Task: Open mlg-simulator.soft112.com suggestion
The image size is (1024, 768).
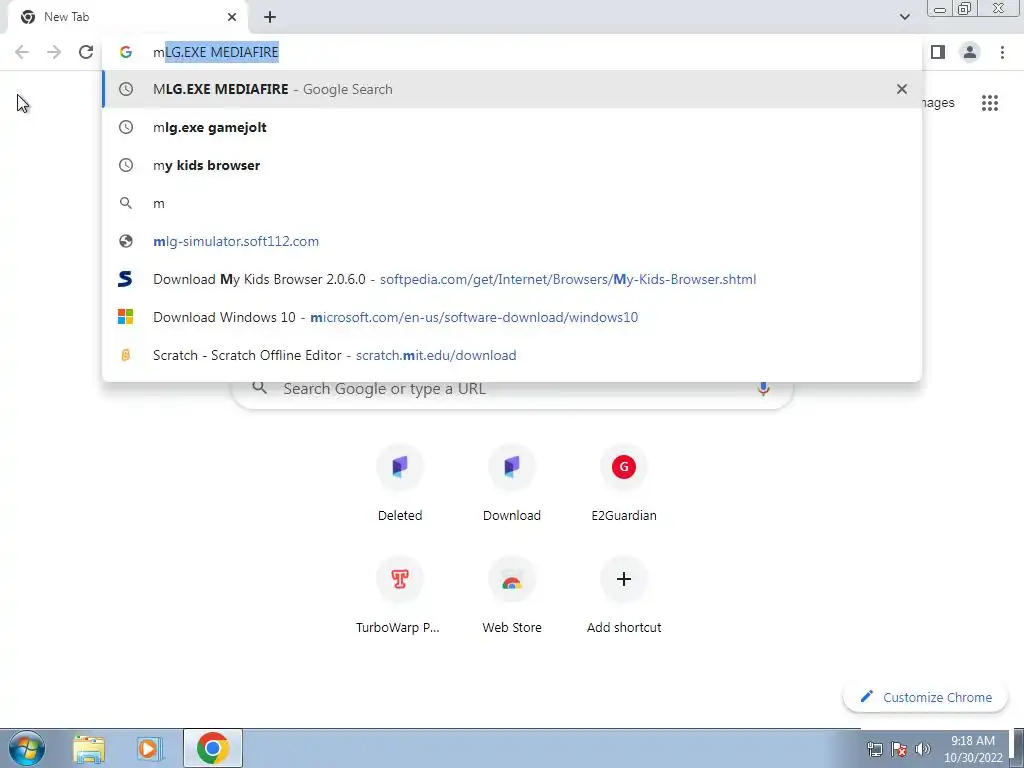Action: point(512,241)
